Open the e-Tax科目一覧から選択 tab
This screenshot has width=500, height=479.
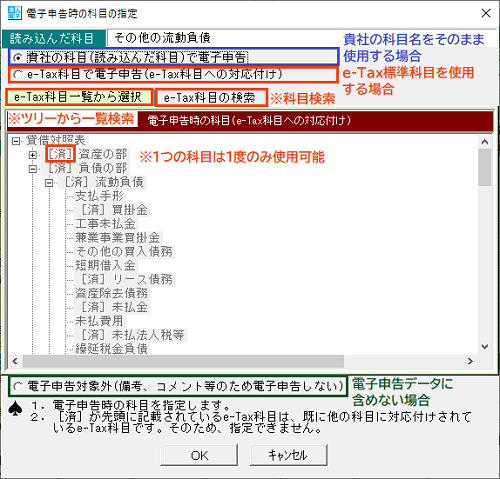pos(79,97)
